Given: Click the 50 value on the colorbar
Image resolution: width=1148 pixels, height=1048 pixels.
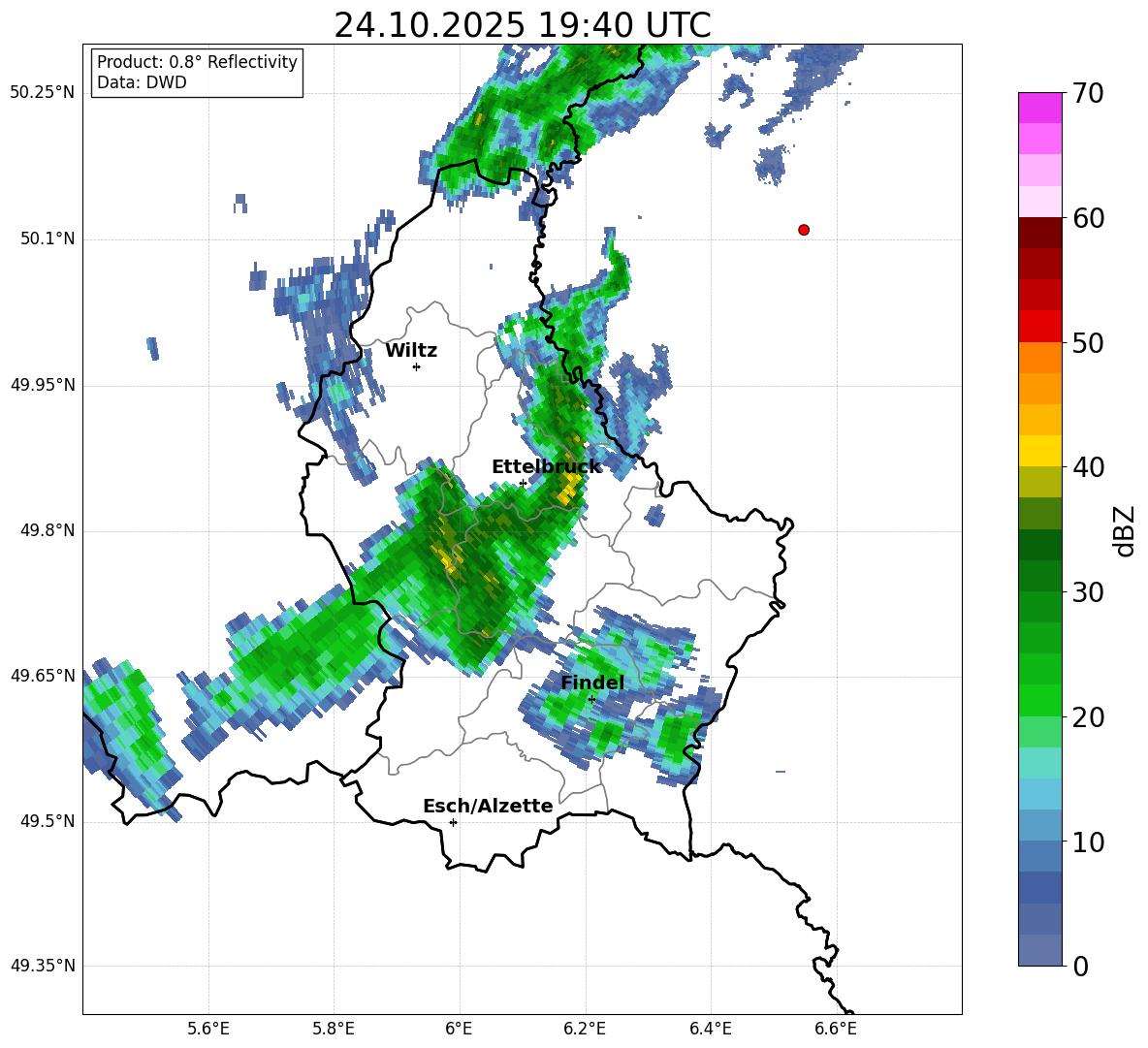Looking at the screenshot, I should coord(1087,343).
